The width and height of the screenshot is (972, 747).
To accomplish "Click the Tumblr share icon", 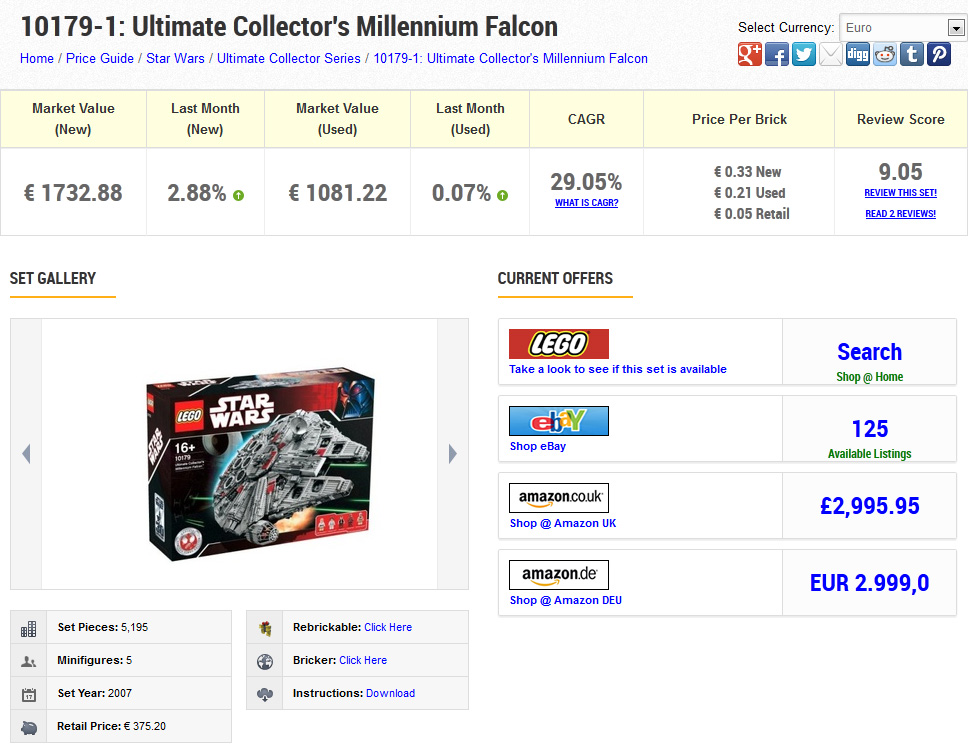I will (x=912, y=55).
